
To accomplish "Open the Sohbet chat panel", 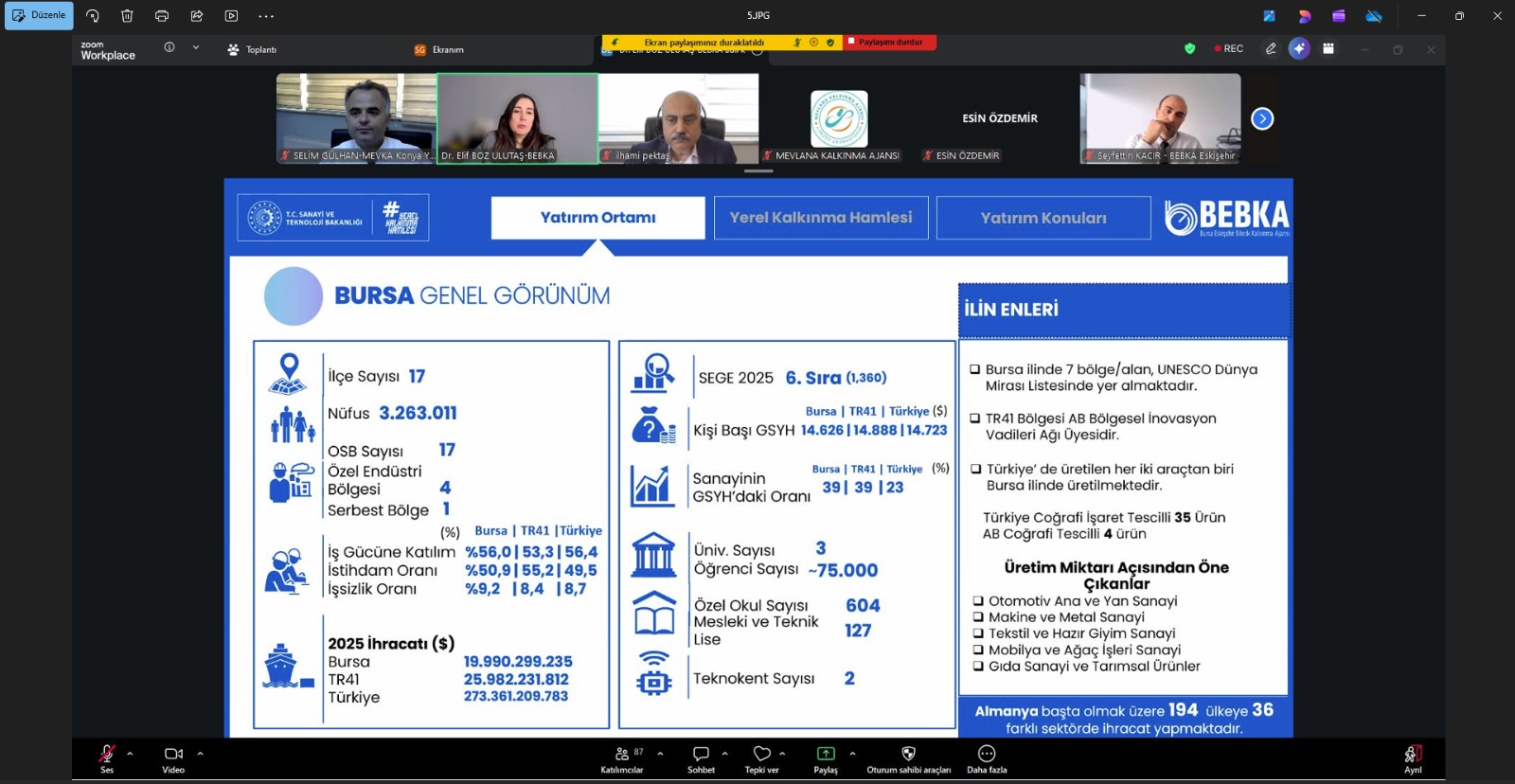I will (701, 757).
